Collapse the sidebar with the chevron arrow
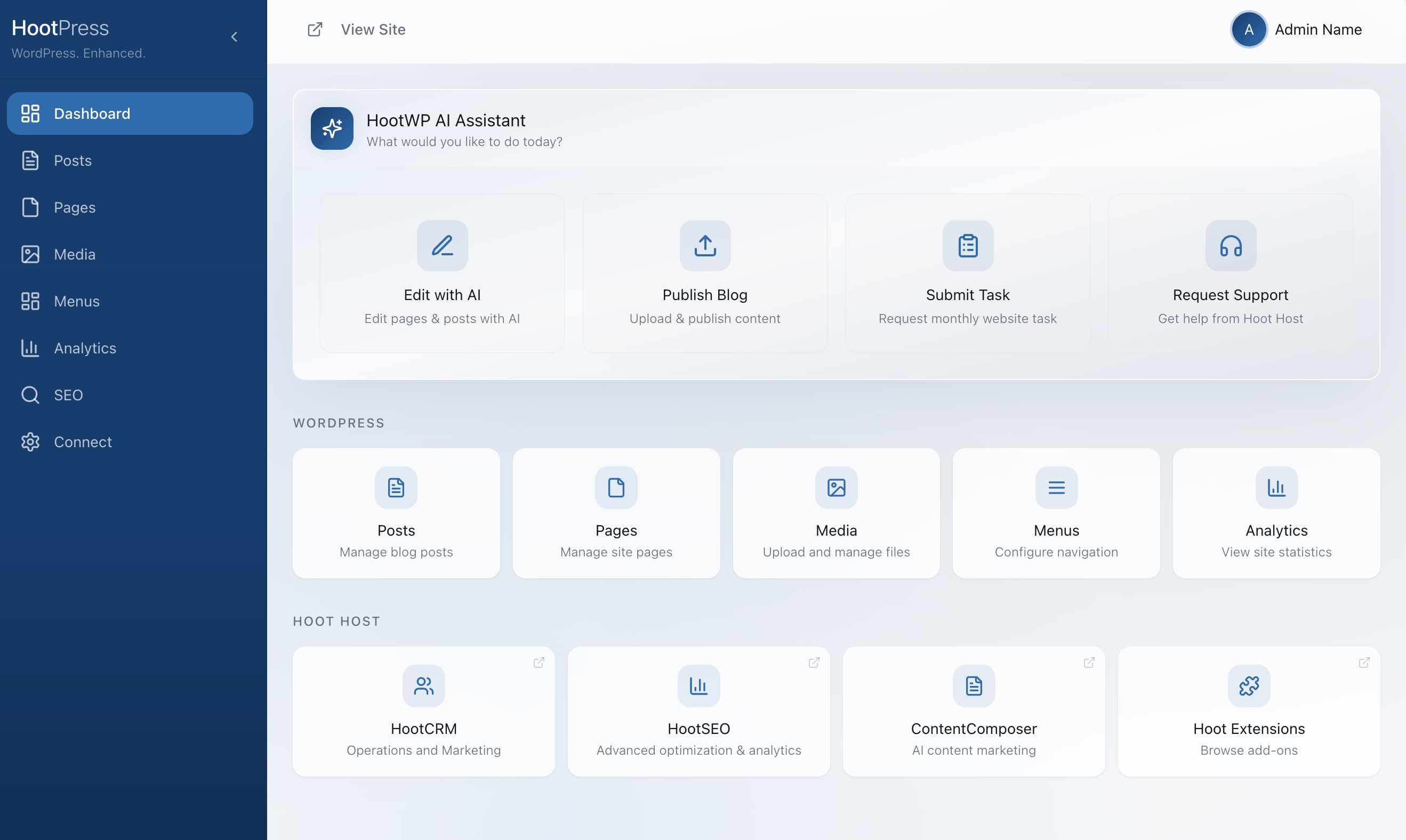 click(235, 37)
